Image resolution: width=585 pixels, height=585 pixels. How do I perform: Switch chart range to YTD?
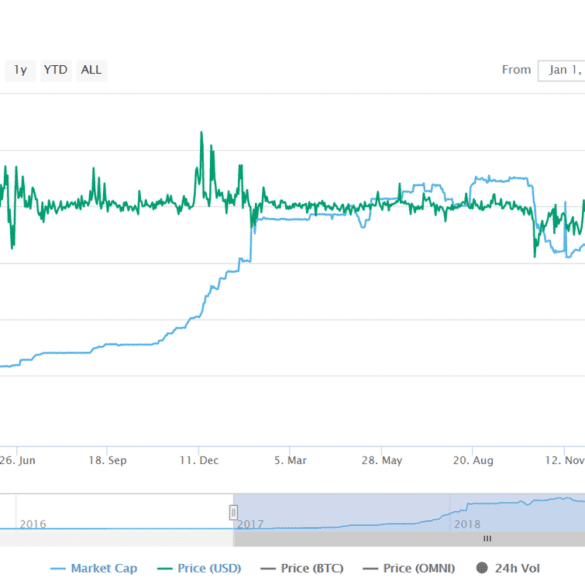[x=56, y=70]
